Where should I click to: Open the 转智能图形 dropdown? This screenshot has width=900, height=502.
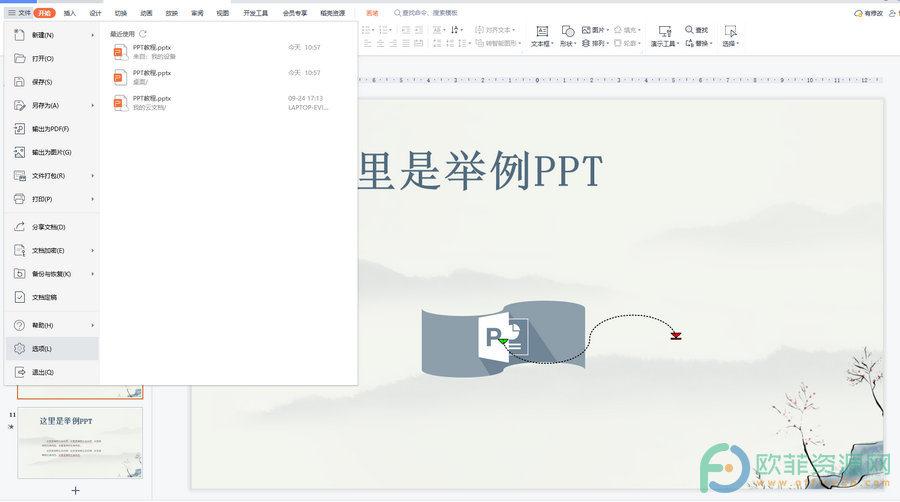[499, 44]
